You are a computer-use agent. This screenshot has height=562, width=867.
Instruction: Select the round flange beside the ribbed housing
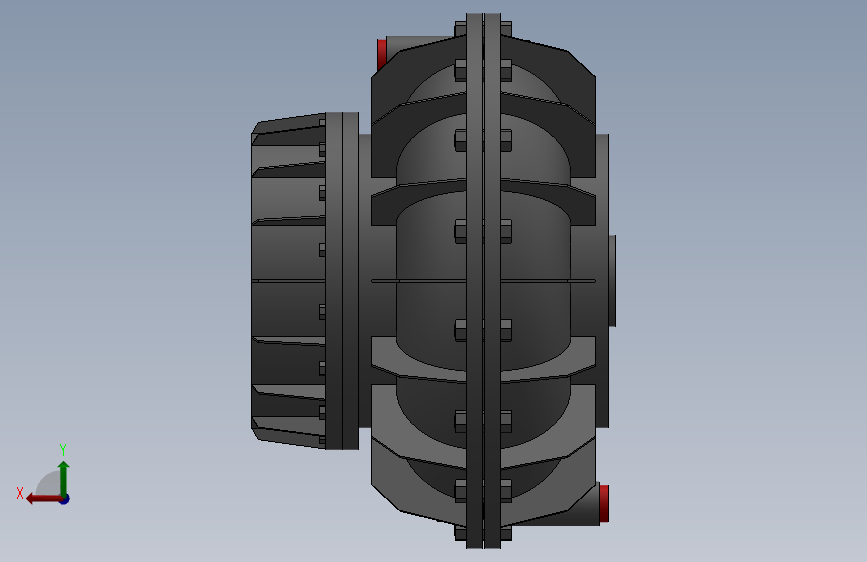[x=342, y=280]
